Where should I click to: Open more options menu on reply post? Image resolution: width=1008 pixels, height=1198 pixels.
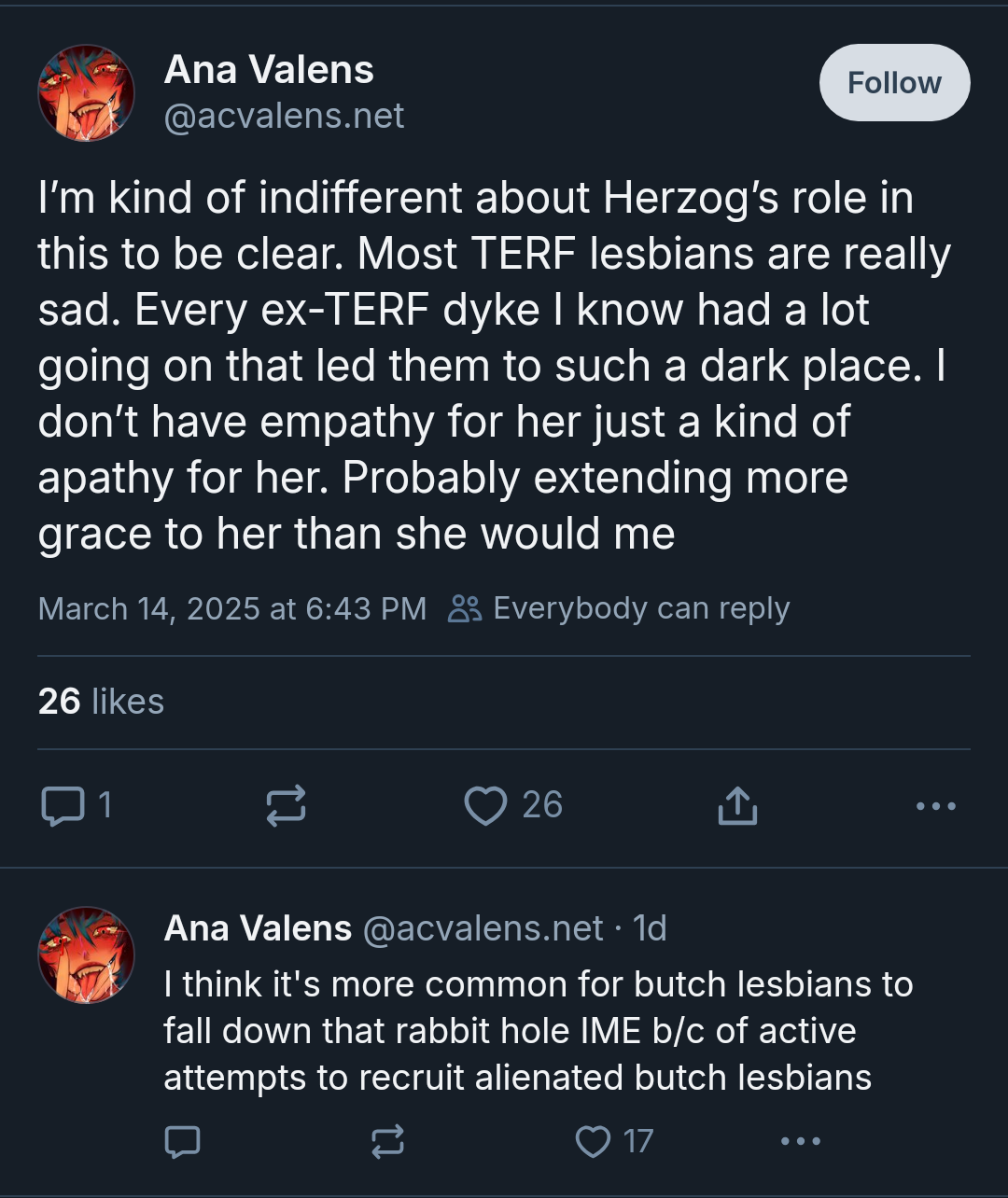pos(800,1141)
